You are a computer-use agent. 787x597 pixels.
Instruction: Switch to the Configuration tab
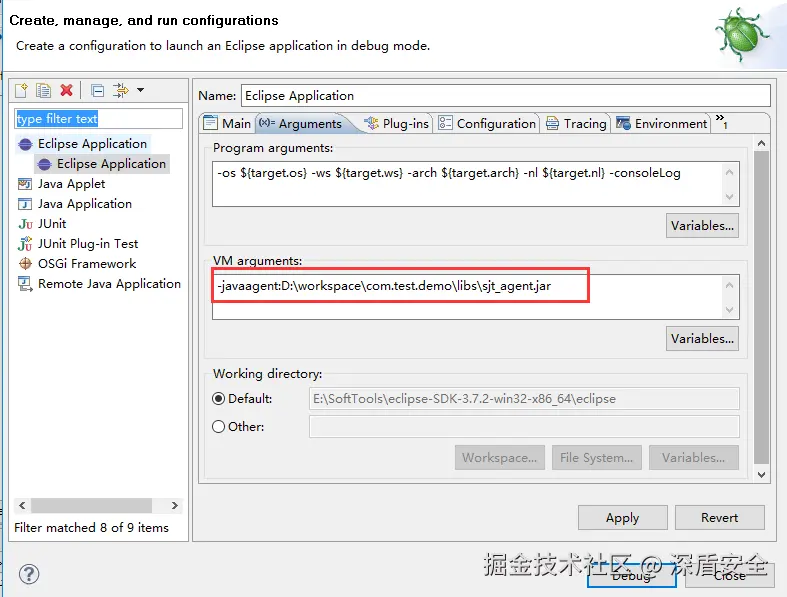(x=487, y=124)
